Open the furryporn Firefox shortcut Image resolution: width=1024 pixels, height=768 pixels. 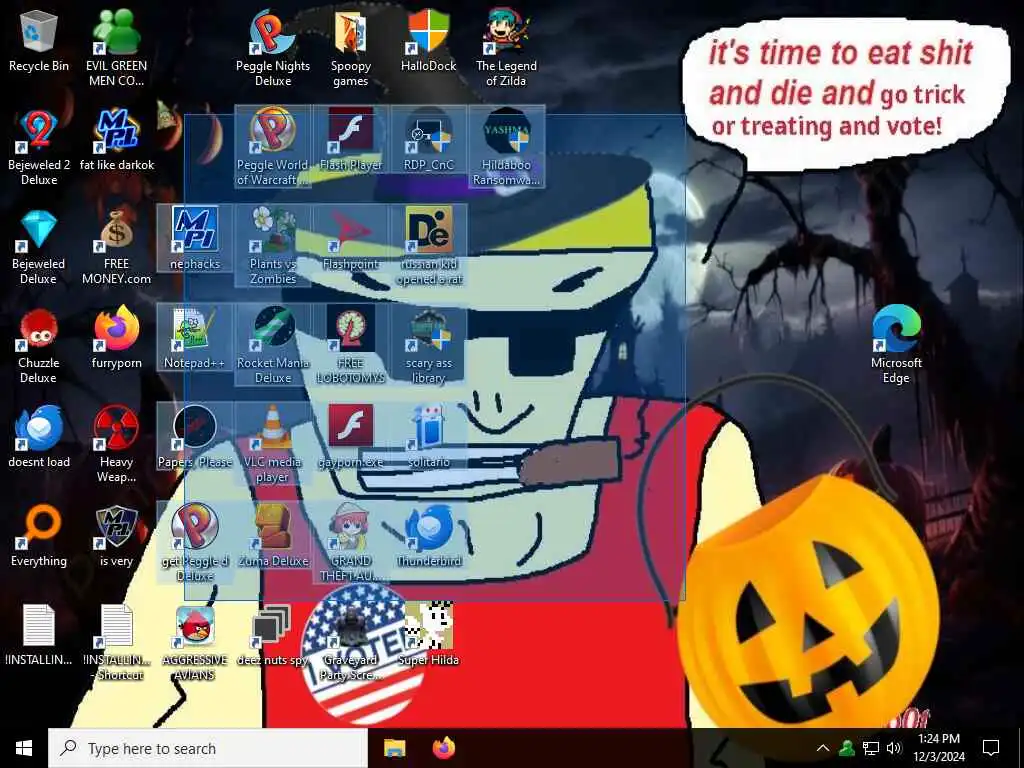point(116,338)
